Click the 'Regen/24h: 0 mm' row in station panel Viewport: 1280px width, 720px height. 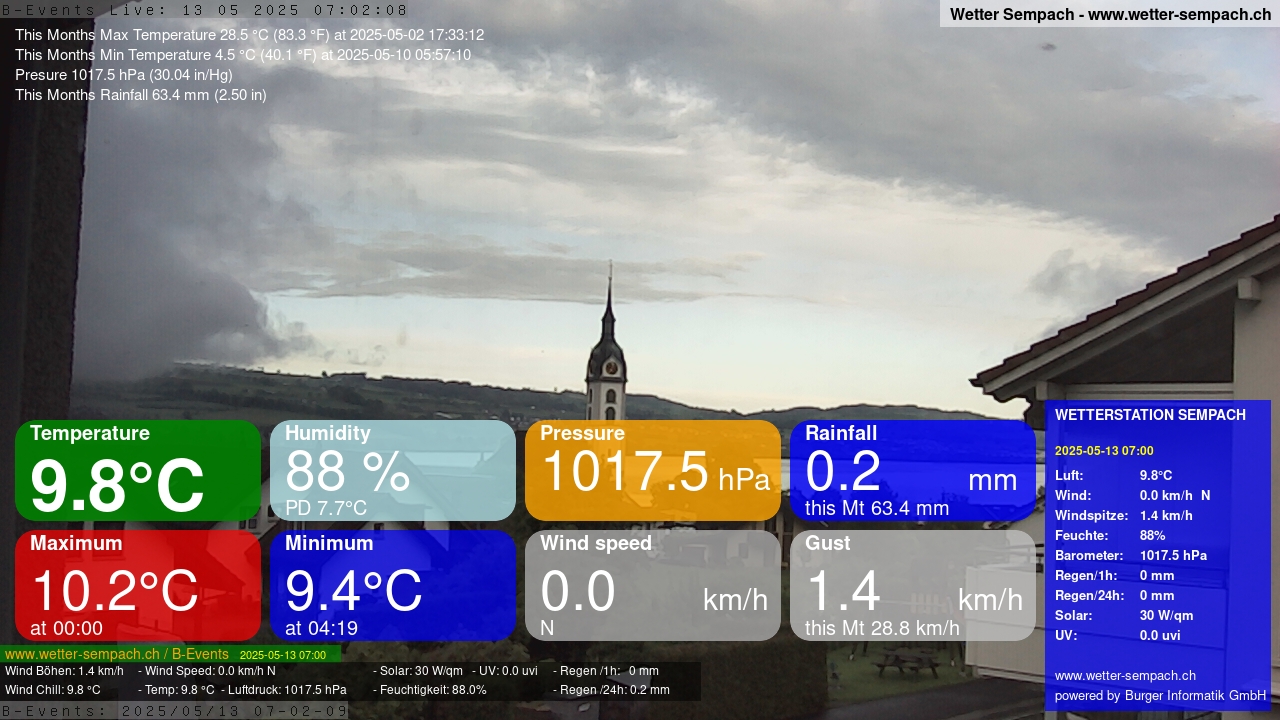(1115, 596)
